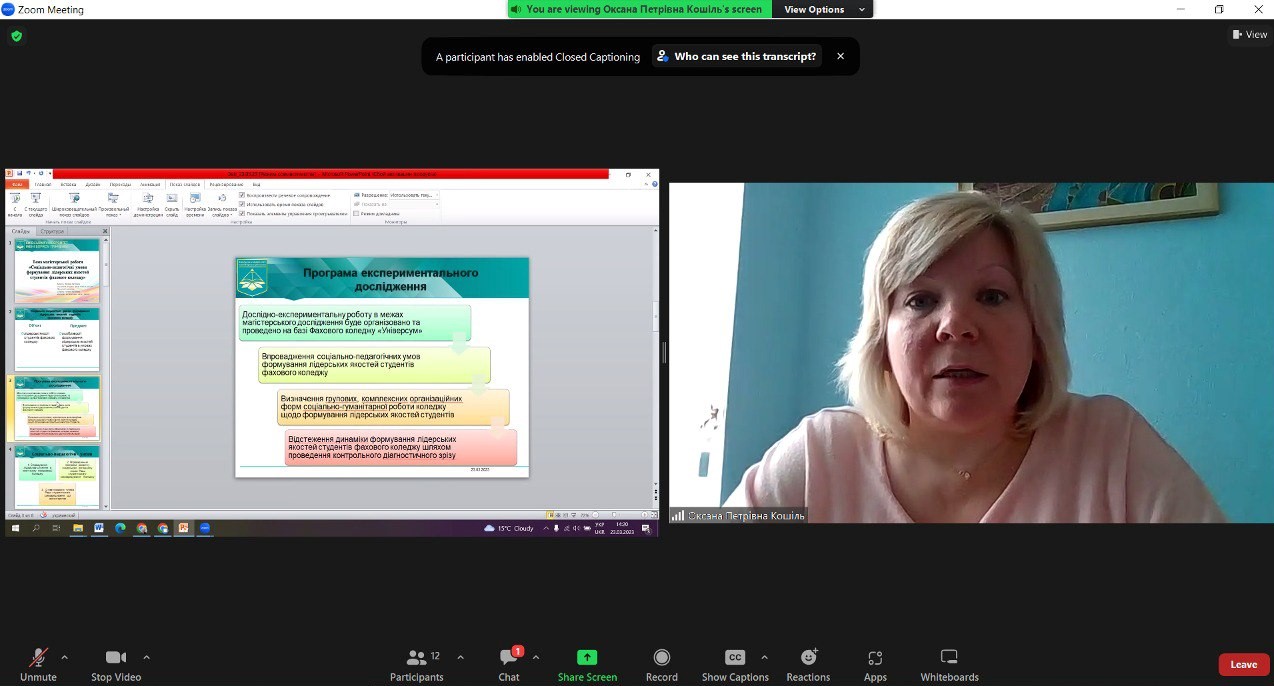Dismiss the Closed Captioning notification

[x=840, y=56]
